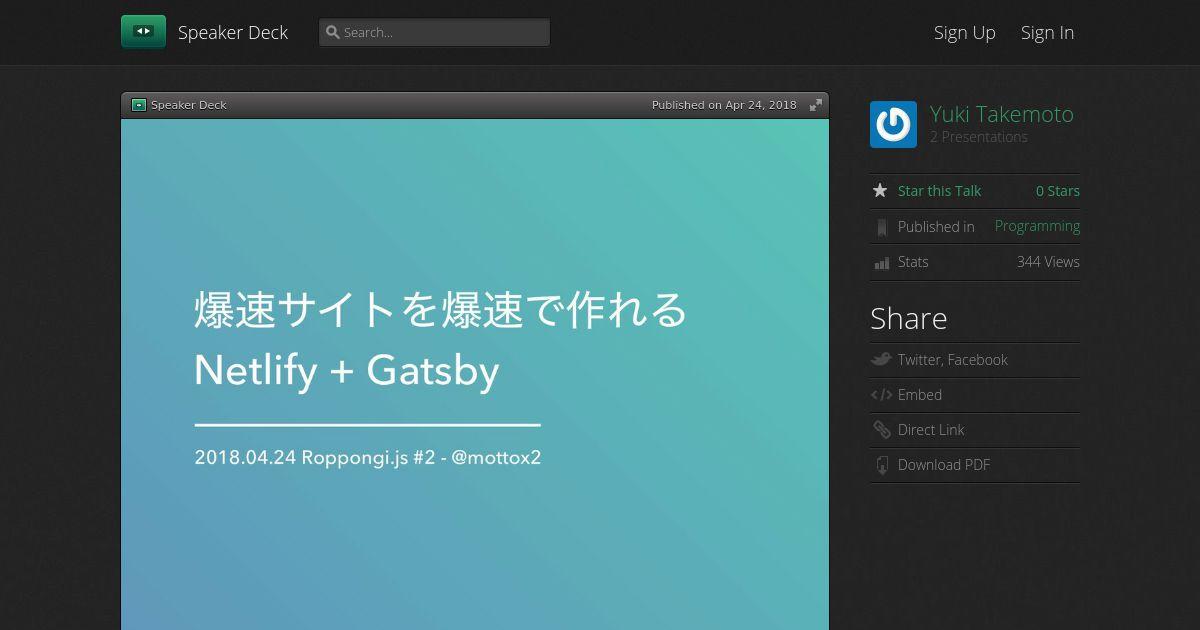Expand the slide player to fullscreen
Image resolution: width=1200 pixels, height=630 pixels.
click(816, 105)
